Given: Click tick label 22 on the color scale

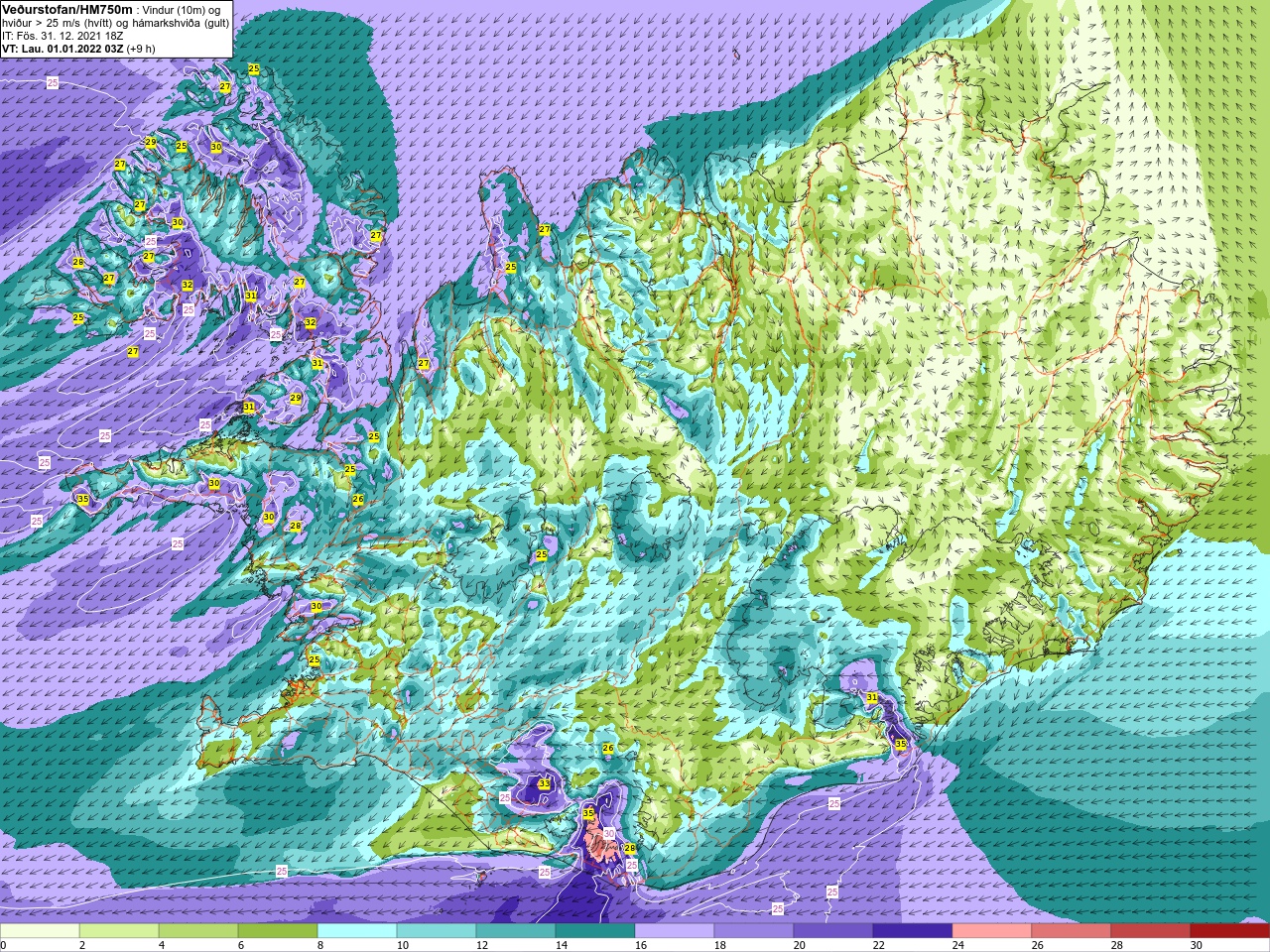Looking at the screenshot, I should [x=879, y=945].
